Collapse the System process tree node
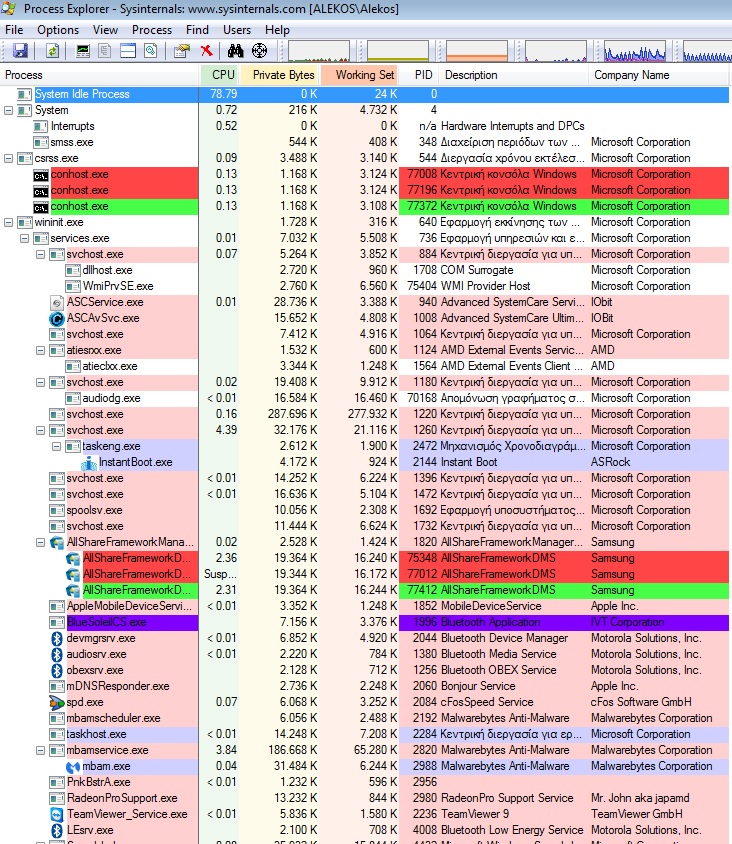This screenshot has height=844, width=732. click(x=8, y=110)
